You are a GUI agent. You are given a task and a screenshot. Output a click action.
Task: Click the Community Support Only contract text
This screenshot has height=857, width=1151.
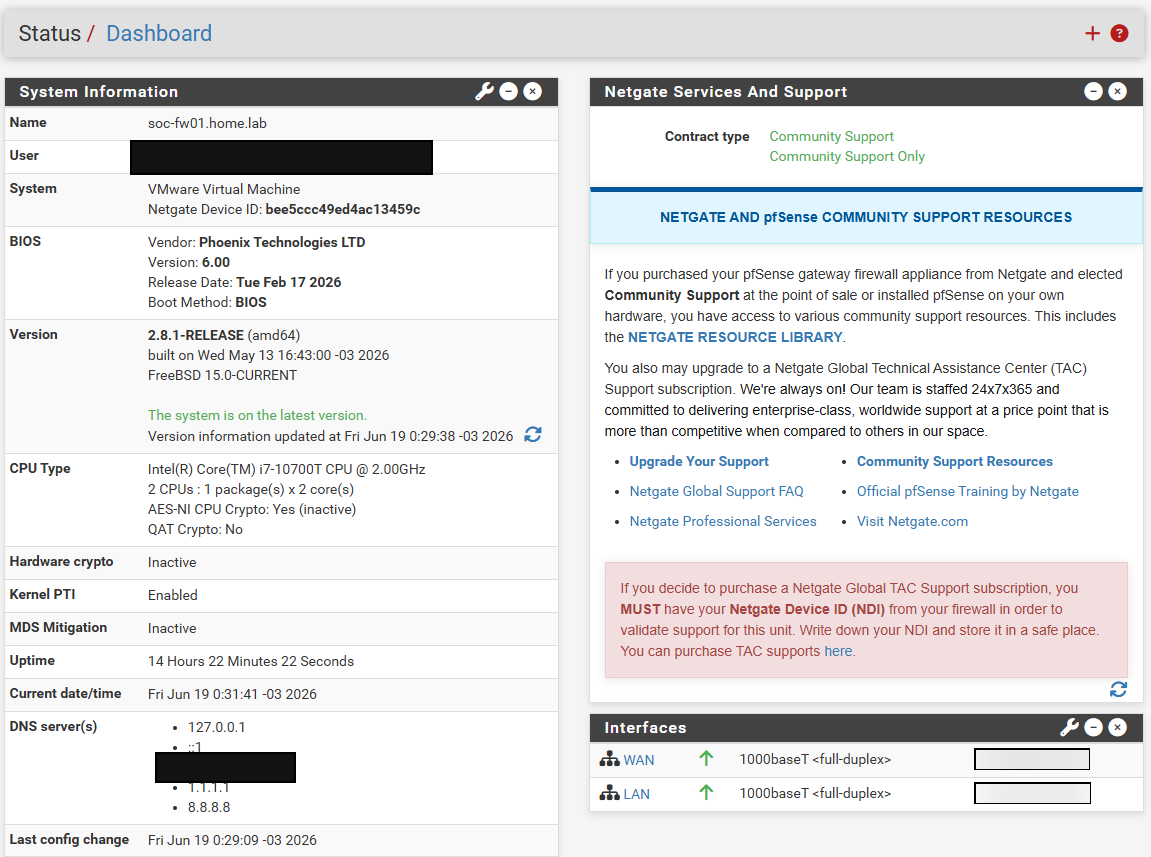[x=847, y=156]
